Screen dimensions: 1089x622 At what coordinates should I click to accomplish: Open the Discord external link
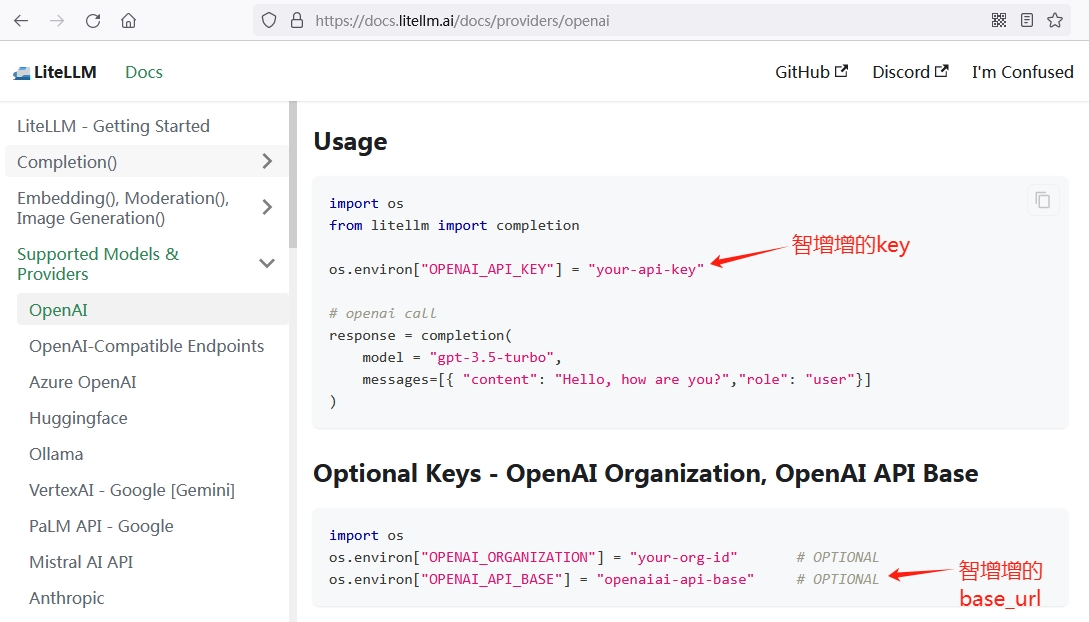[x=909, y=72]
